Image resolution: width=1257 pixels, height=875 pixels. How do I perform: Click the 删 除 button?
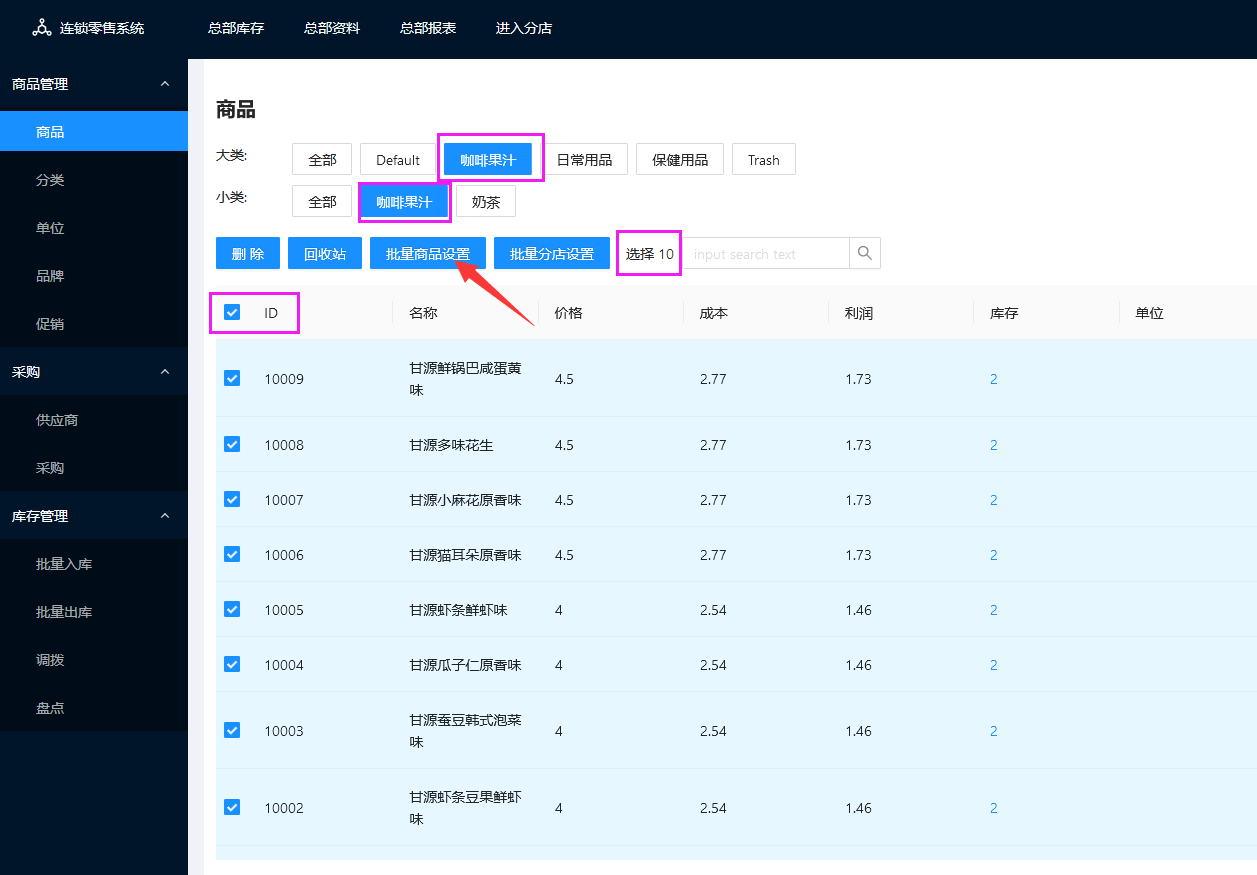tap(248, 253)
